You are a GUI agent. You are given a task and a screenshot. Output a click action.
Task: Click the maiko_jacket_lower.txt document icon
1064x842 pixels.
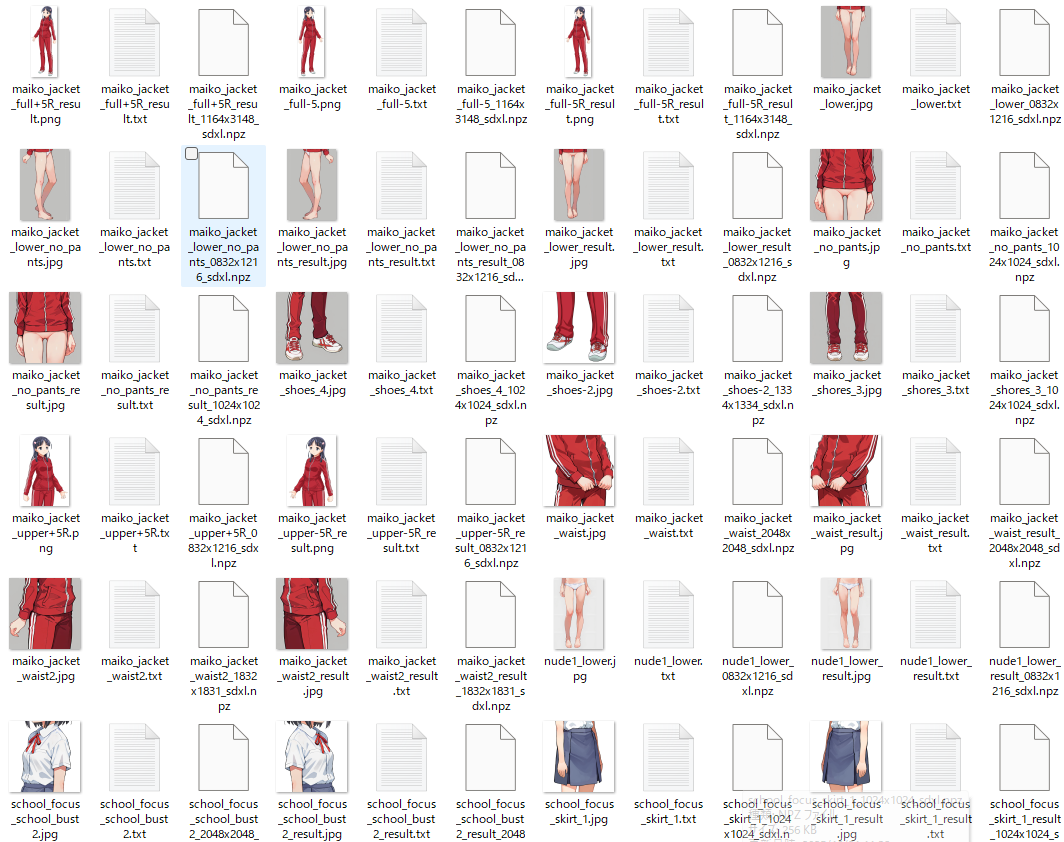(935, 42)
